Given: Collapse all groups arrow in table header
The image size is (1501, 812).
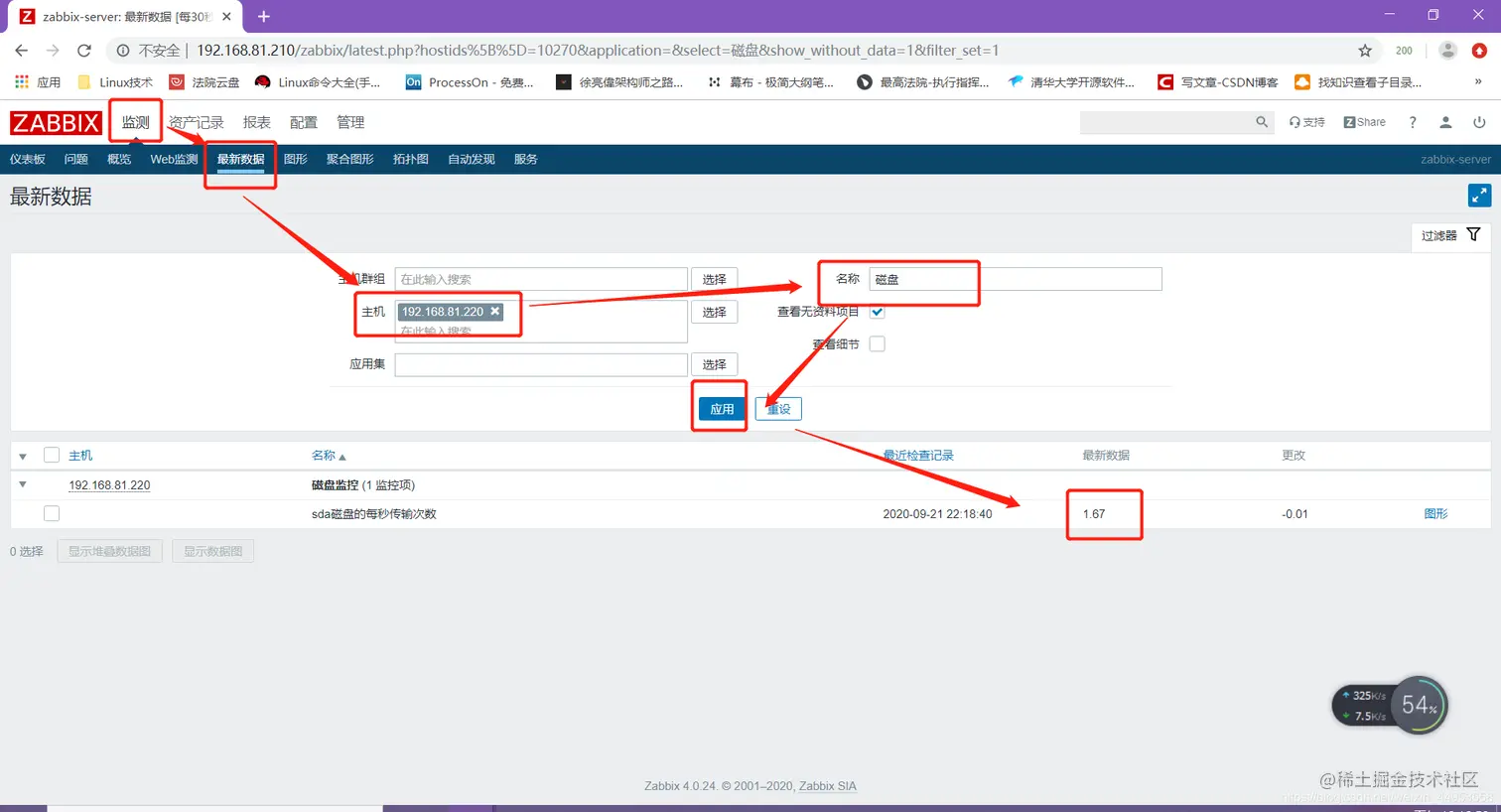Looking at the screenshot, I should click(x=23, y=456).
